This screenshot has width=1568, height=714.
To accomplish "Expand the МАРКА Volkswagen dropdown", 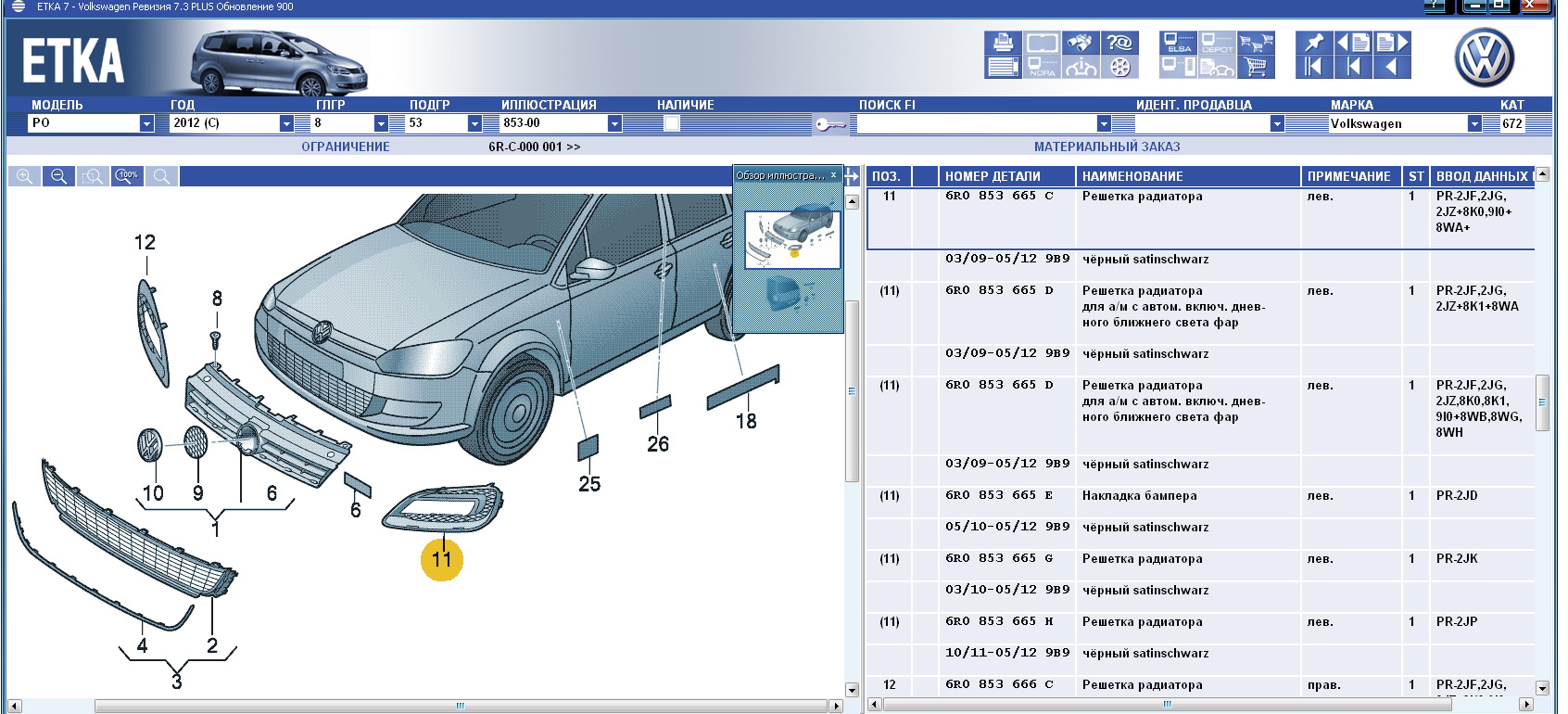I will point(1473,123).
